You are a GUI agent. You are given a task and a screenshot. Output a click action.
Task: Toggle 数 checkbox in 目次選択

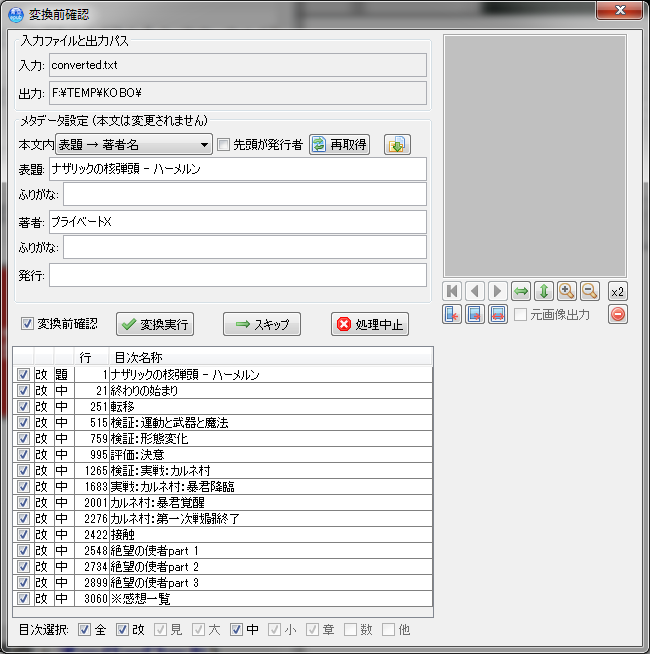click(350, 629)
